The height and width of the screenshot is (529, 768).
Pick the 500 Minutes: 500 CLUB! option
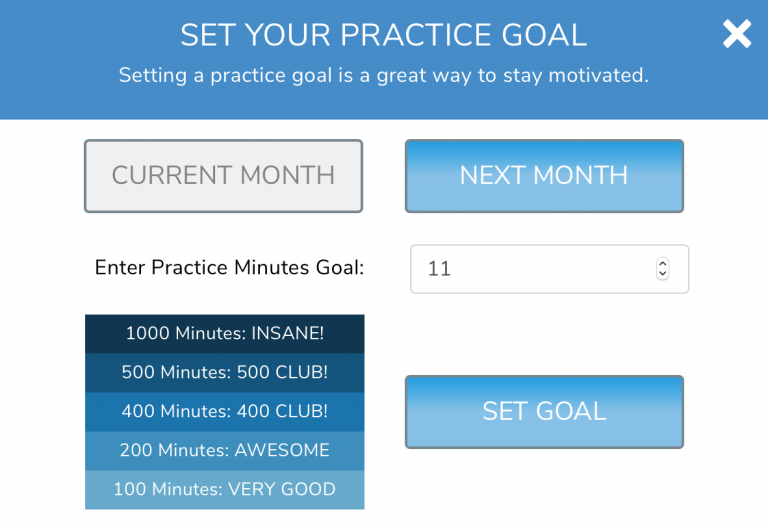coord(225,373)
